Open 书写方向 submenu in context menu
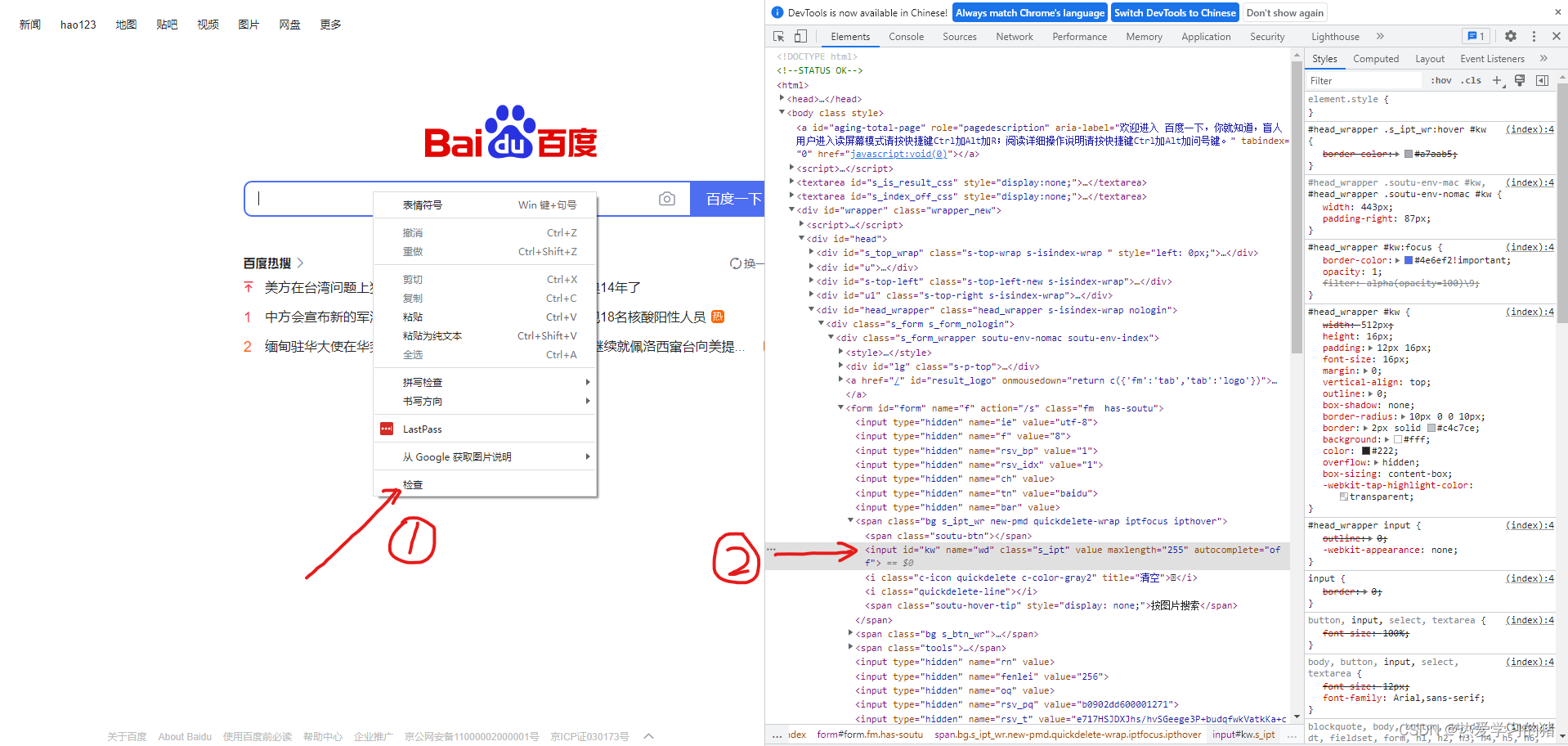The height and width of the screenshot is (746, 1568). pyautogui.click(x=486, y=402)
